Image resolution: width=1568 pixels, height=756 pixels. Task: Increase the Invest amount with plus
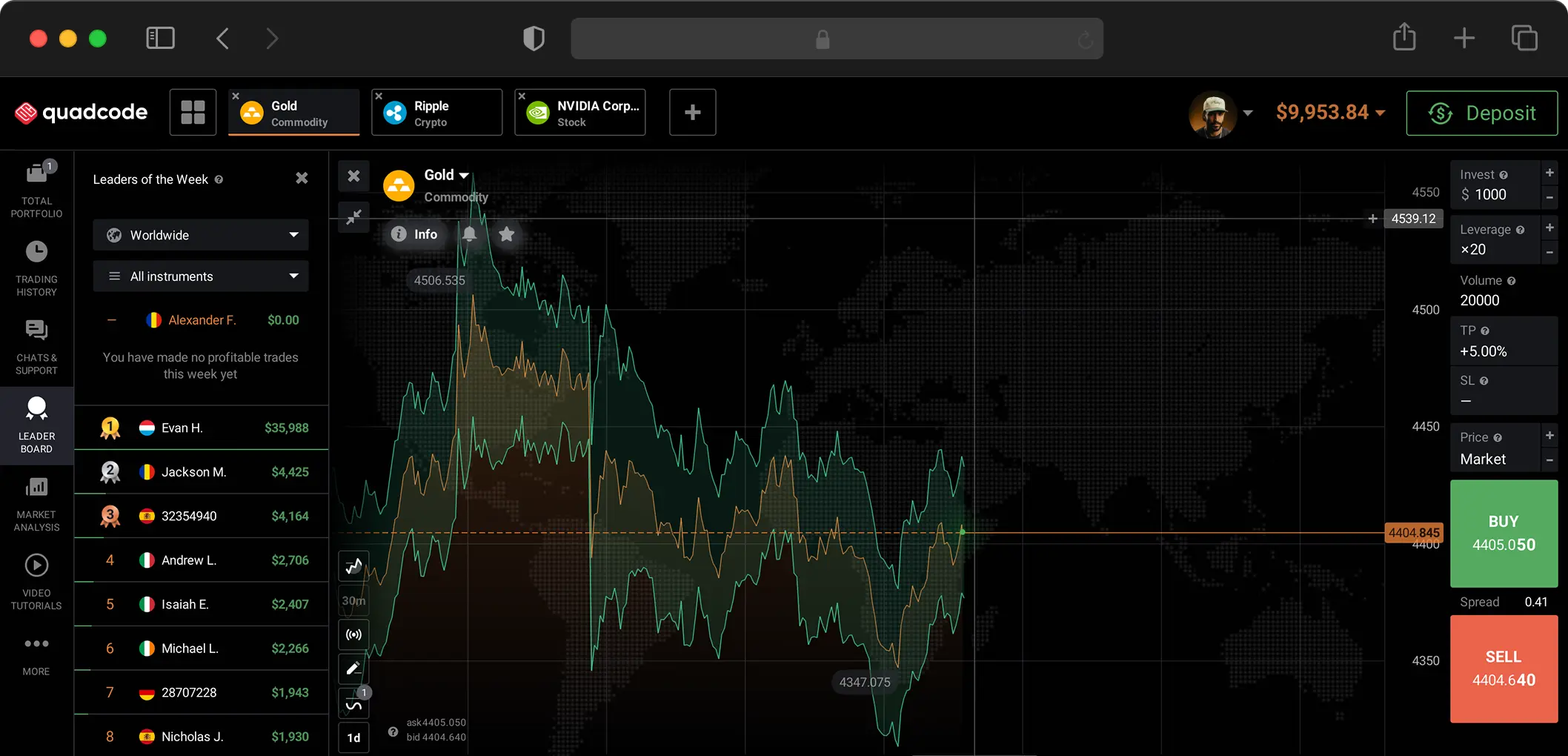(1549, 173)
